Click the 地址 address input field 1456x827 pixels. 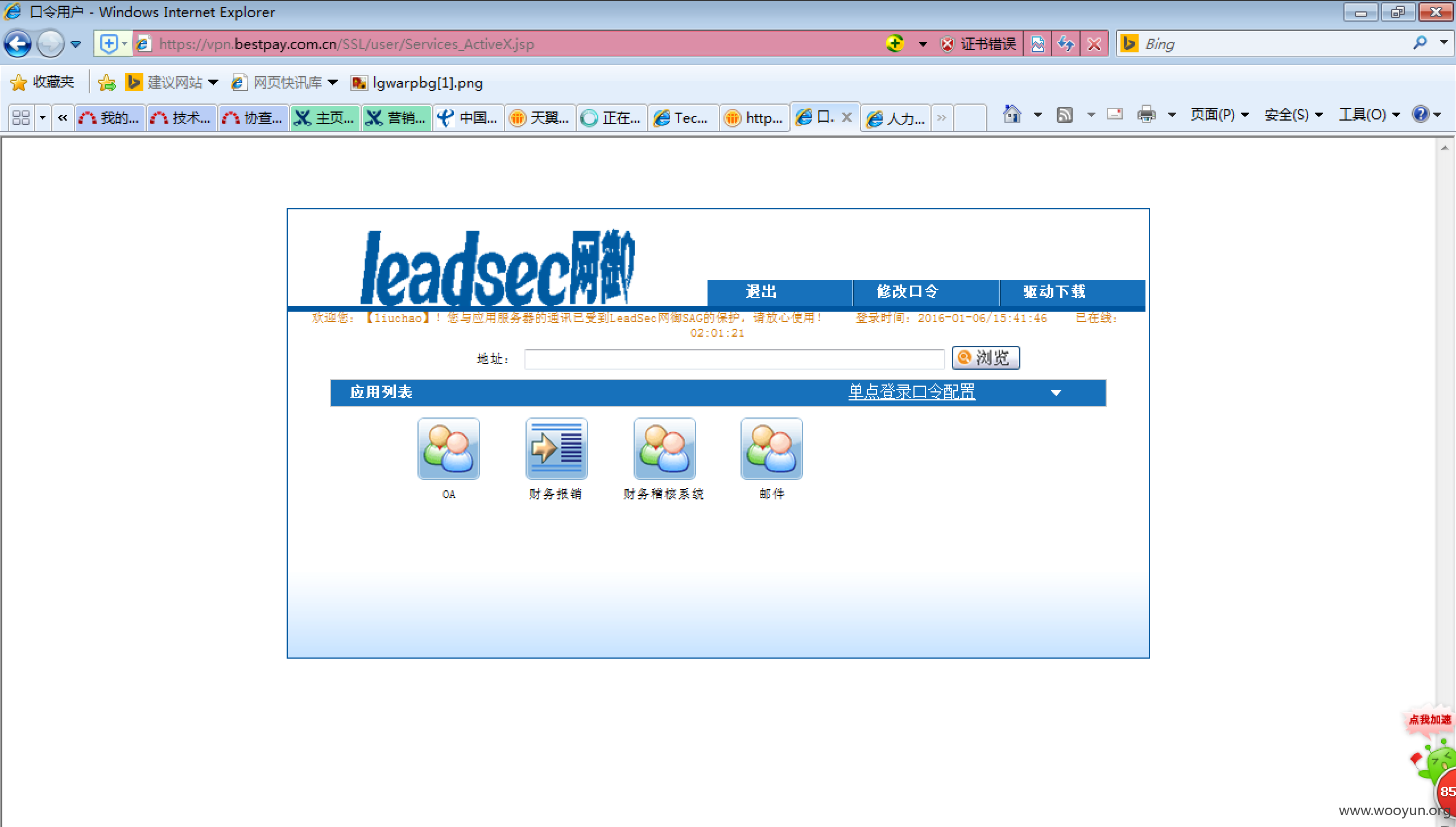click(734, 359)
